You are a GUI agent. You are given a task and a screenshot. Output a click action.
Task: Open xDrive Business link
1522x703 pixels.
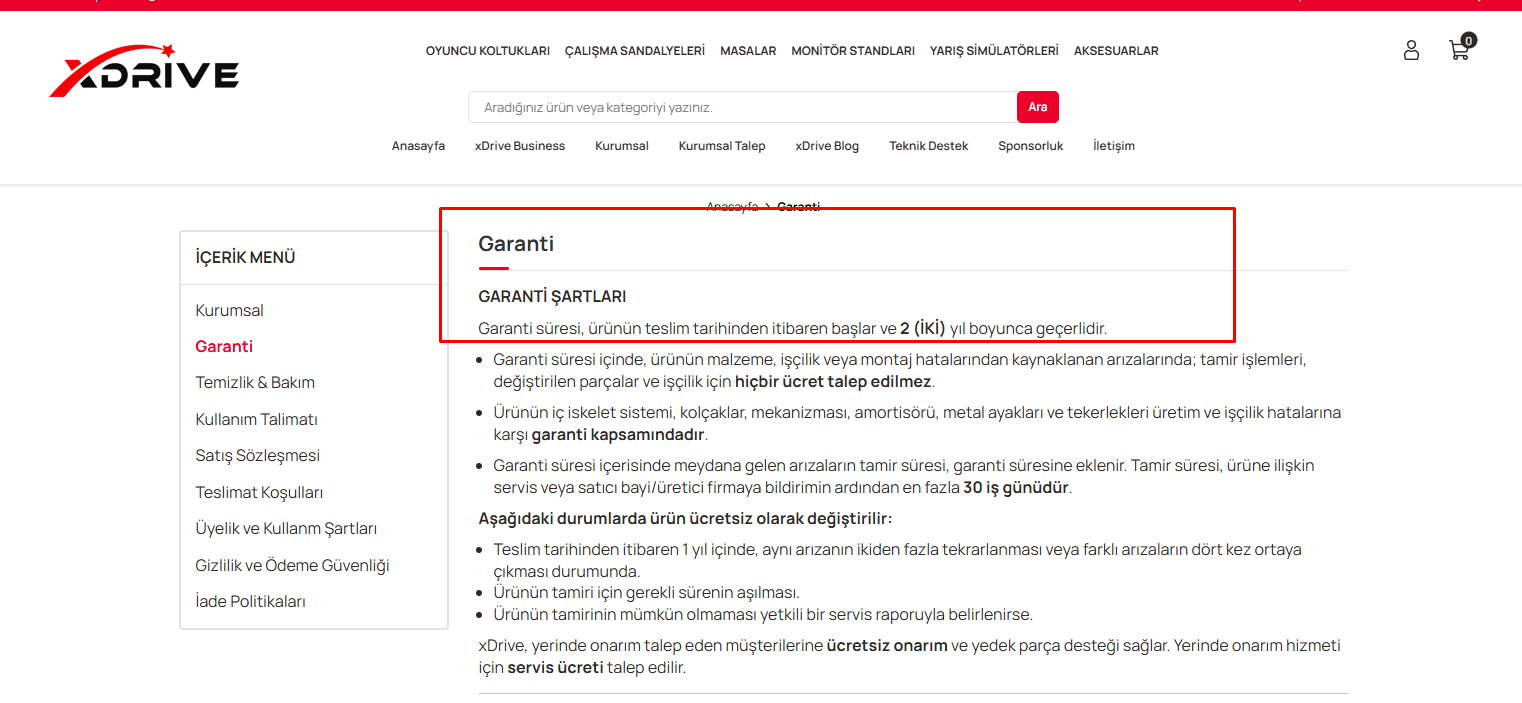(520, 146)
